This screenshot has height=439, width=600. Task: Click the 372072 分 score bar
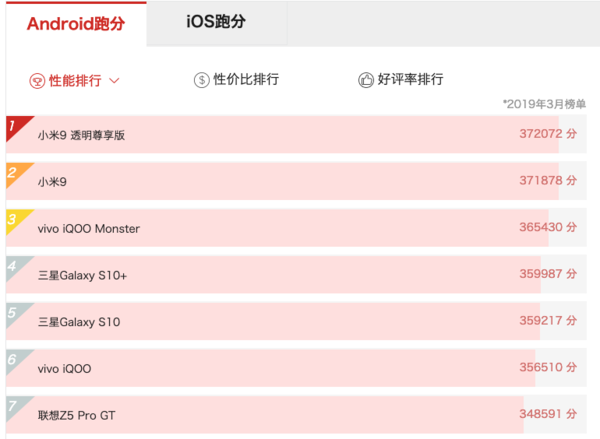296,134
